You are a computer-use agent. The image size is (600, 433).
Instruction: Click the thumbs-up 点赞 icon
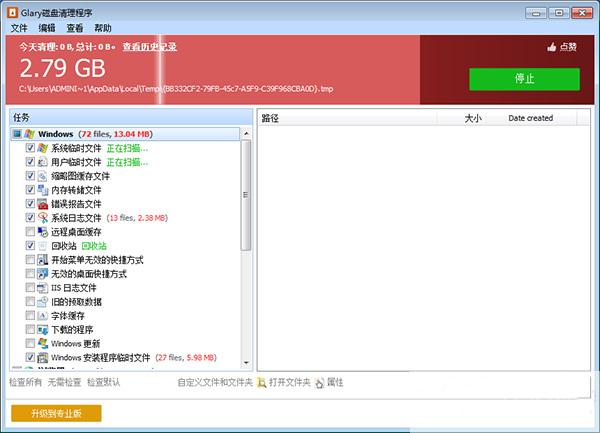click(551, 47)
